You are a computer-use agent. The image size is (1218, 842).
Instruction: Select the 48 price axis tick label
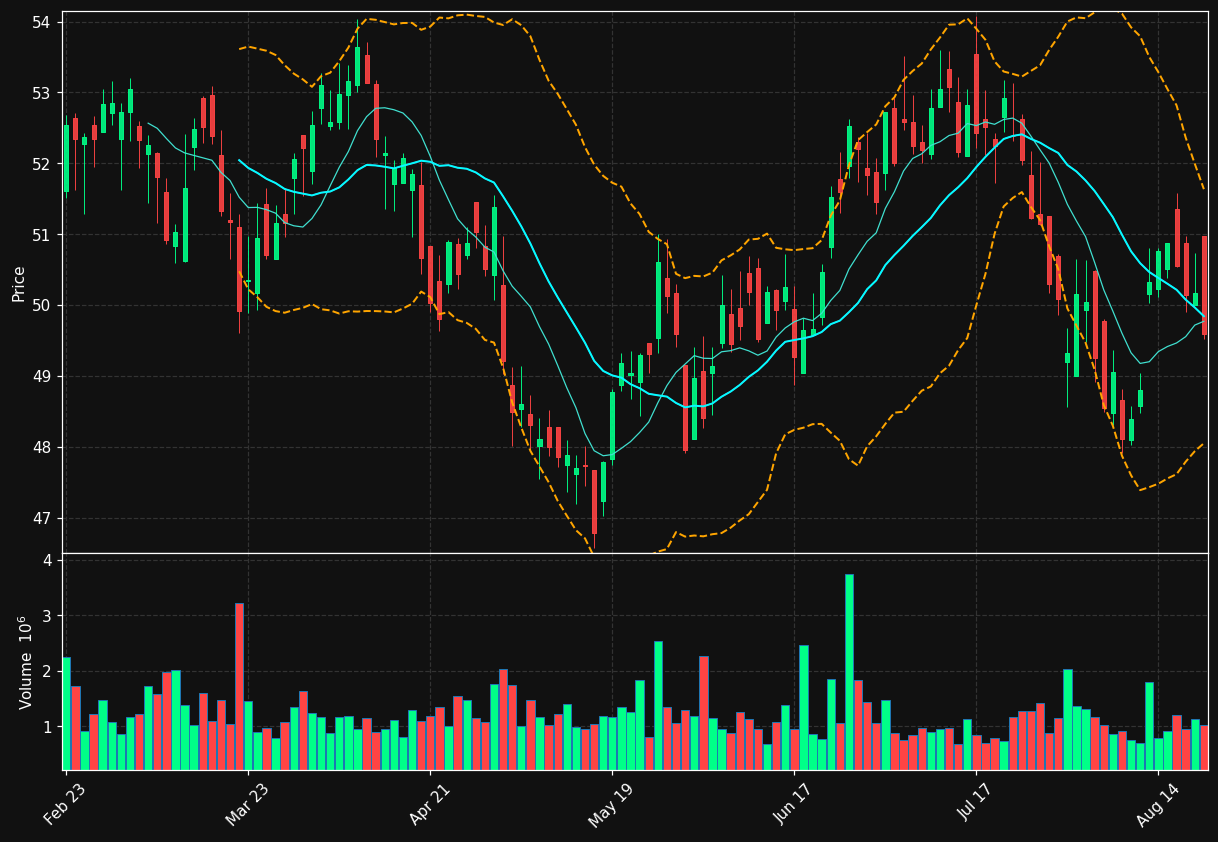click(42, 448)
